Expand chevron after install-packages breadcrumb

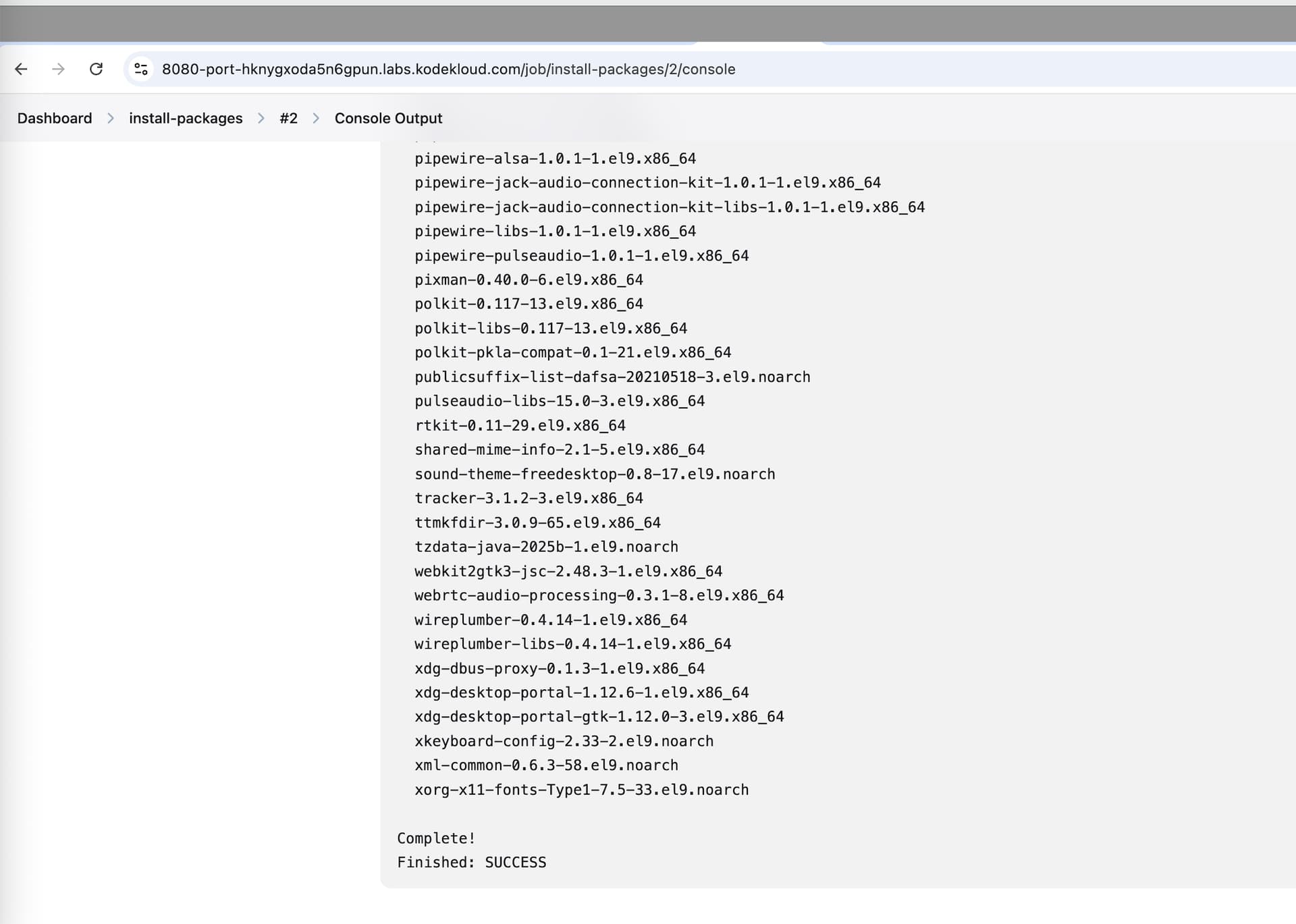261,118
